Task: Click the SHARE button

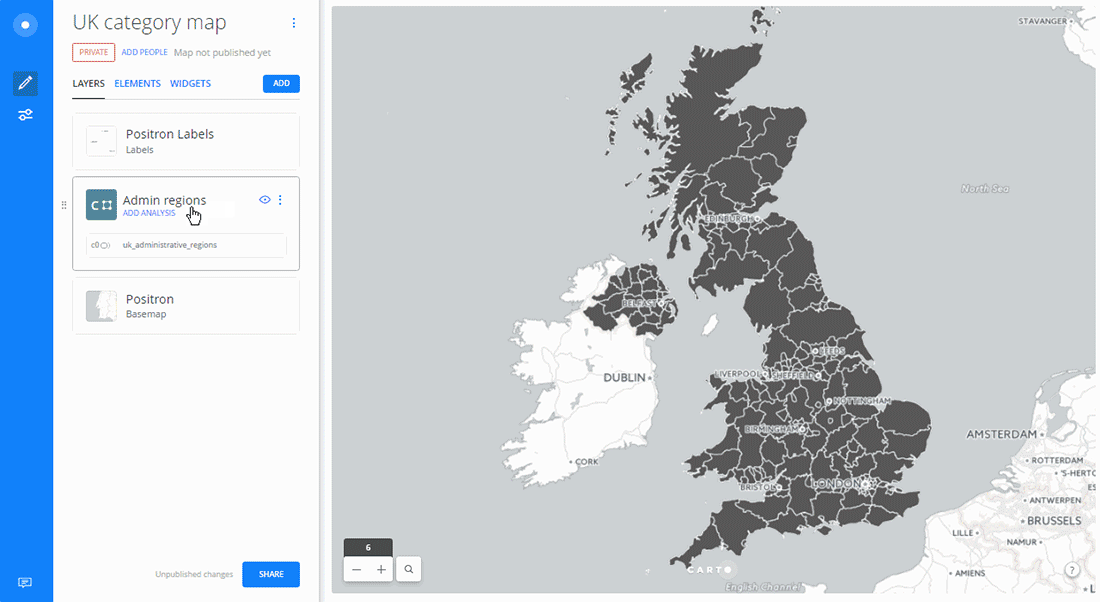Action: click(270, 573)
